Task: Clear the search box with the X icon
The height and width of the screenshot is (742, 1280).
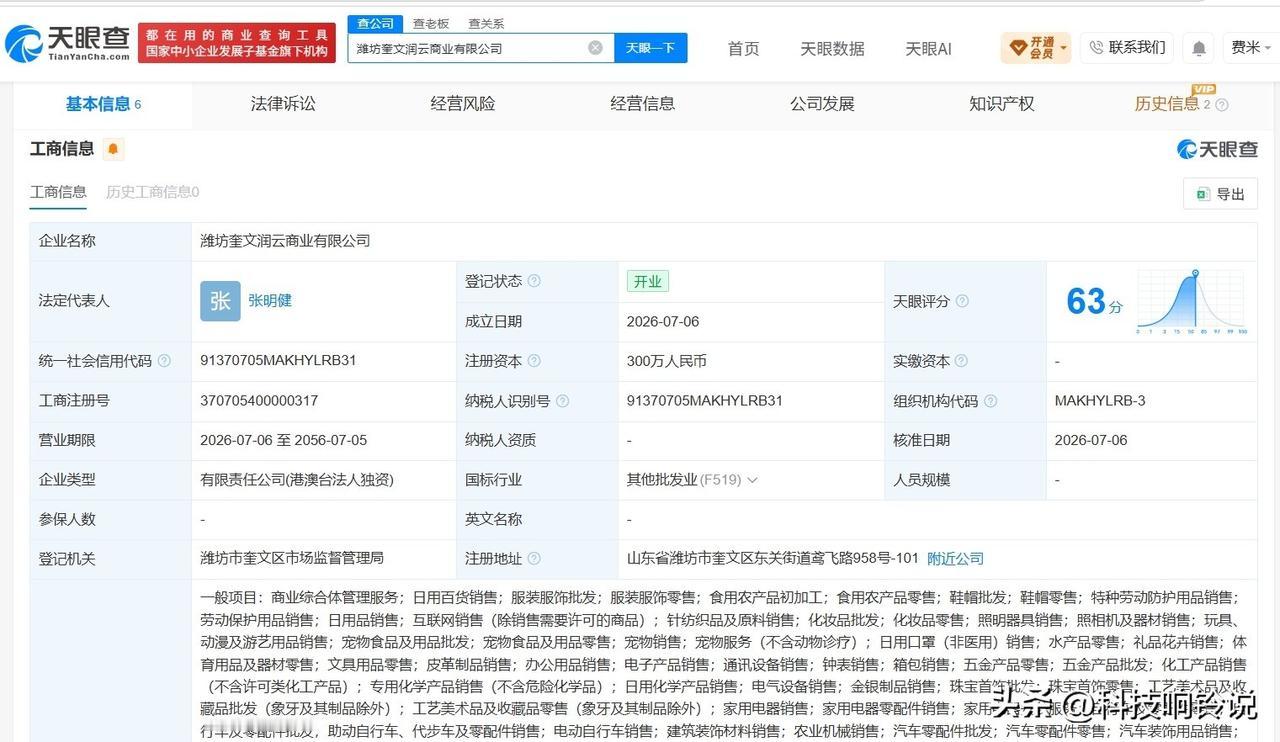Action: coord(595,48)
